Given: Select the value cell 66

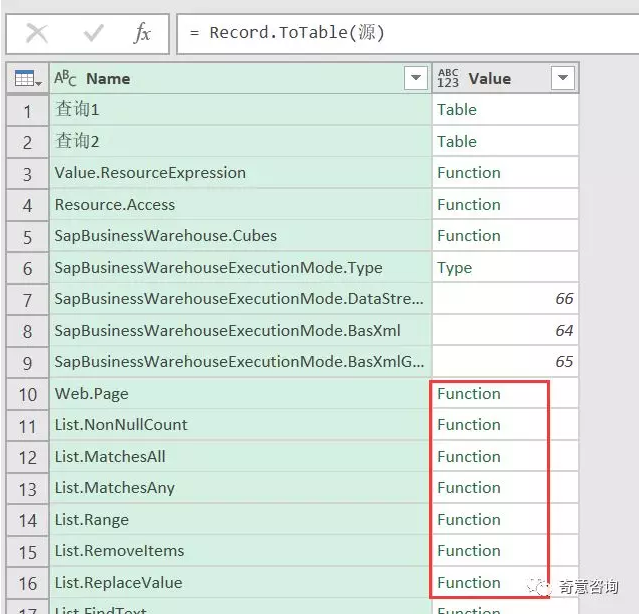Looking at the screenshot, I should [505, 299].
